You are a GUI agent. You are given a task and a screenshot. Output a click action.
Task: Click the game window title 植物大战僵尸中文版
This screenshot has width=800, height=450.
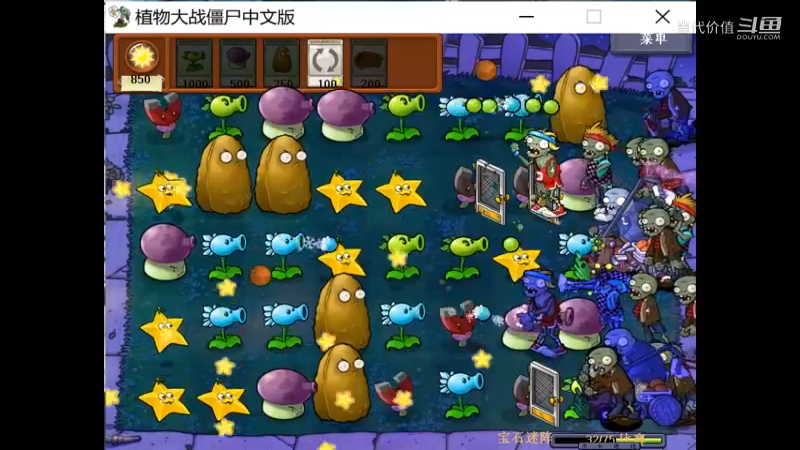click(215, 17)
